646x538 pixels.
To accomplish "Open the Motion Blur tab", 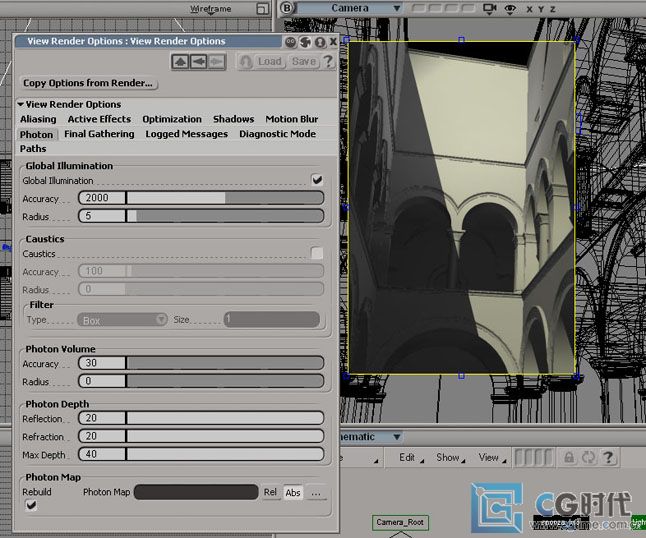I will point(291,119).
